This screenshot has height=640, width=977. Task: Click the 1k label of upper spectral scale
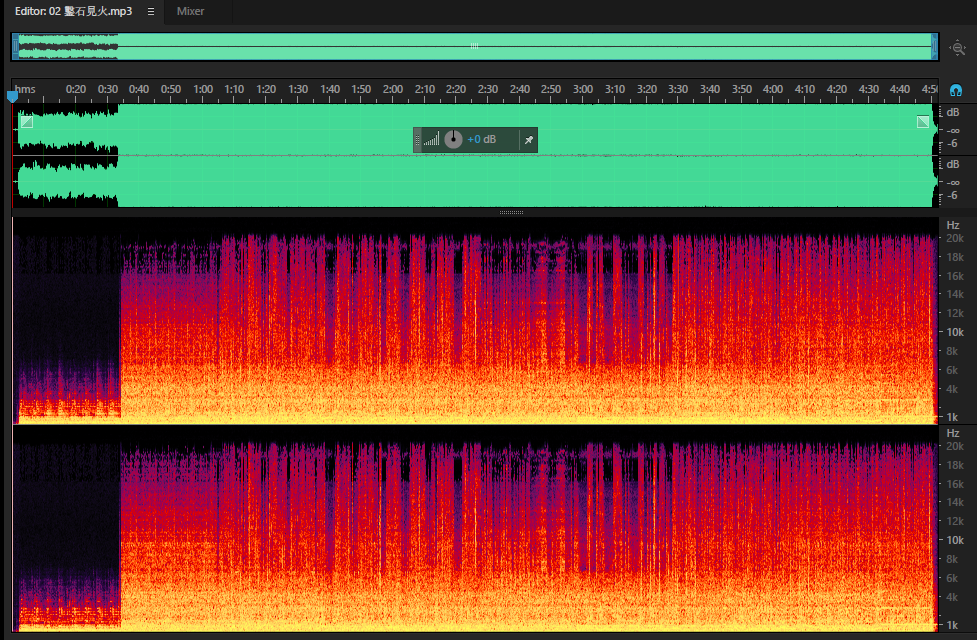click(x=952, y=417)
